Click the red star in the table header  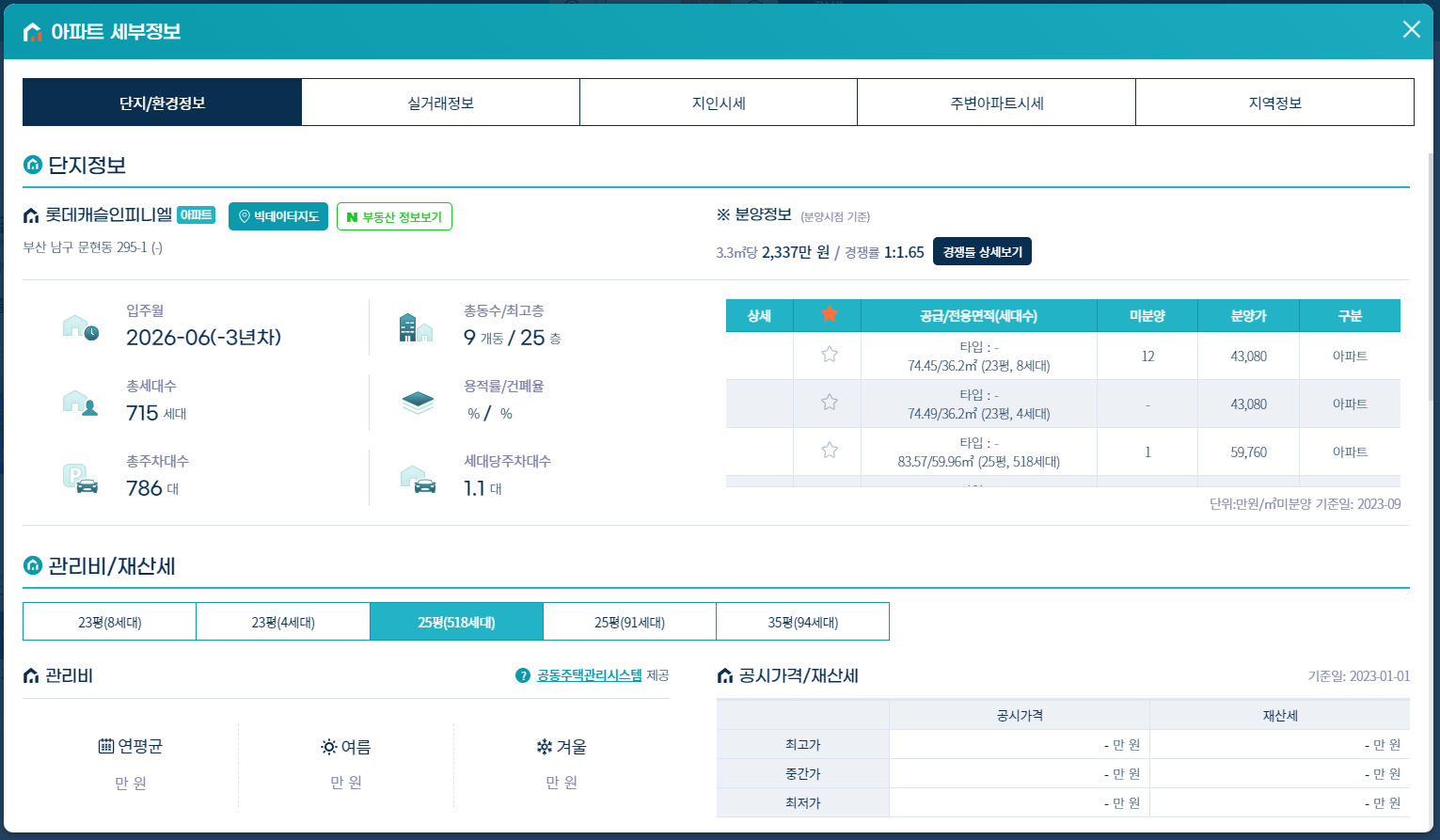(x=829, y=315)
